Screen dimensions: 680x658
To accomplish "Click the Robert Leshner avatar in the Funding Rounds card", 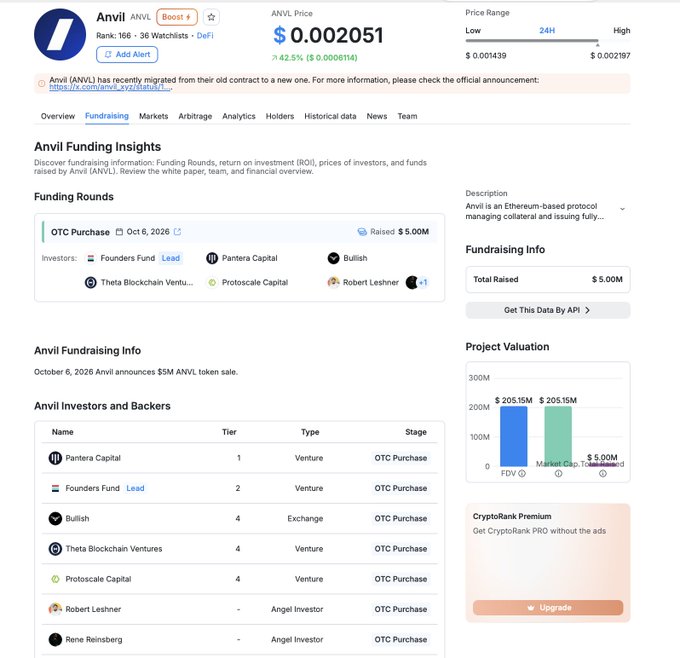I will 333,282.
